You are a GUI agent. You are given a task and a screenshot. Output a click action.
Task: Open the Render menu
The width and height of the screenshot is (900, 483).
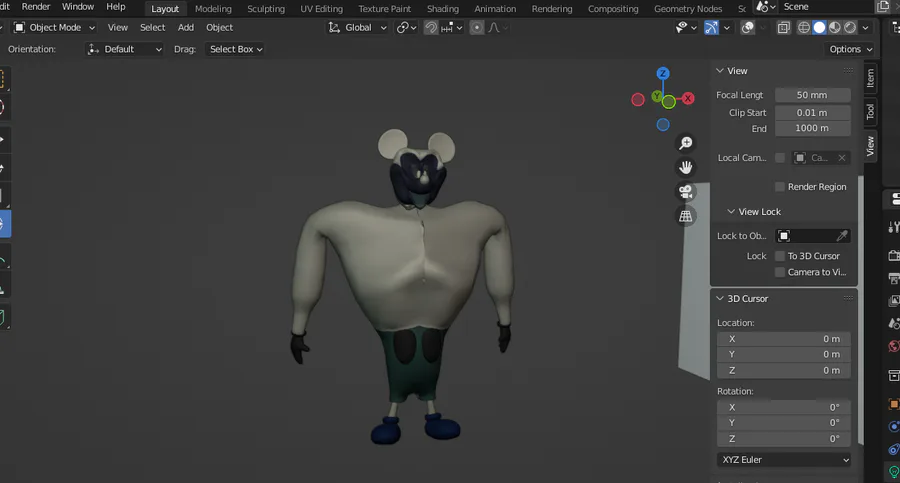pos(36,7)
